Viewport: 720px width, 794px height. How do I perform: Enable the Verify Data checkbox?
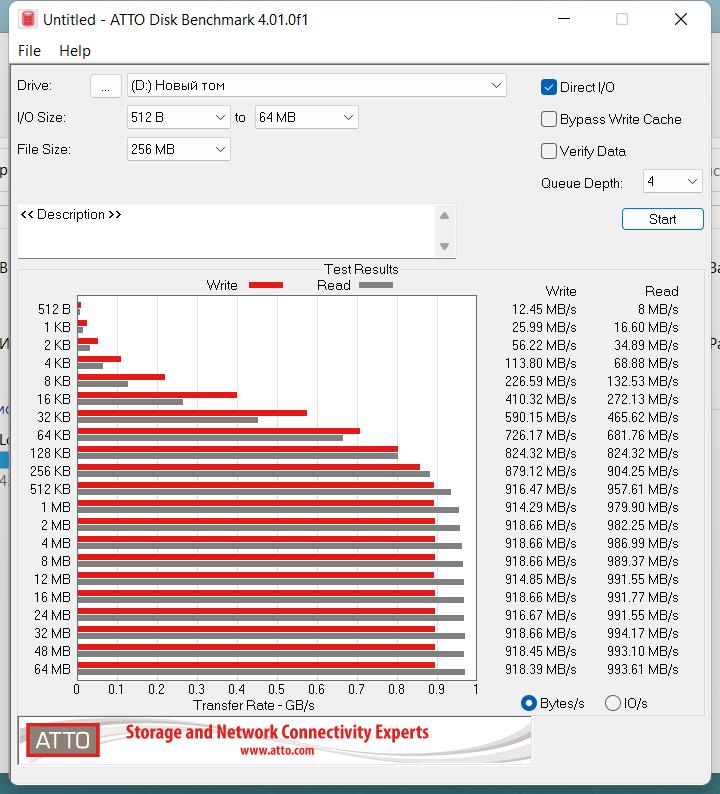click(549, 151)
